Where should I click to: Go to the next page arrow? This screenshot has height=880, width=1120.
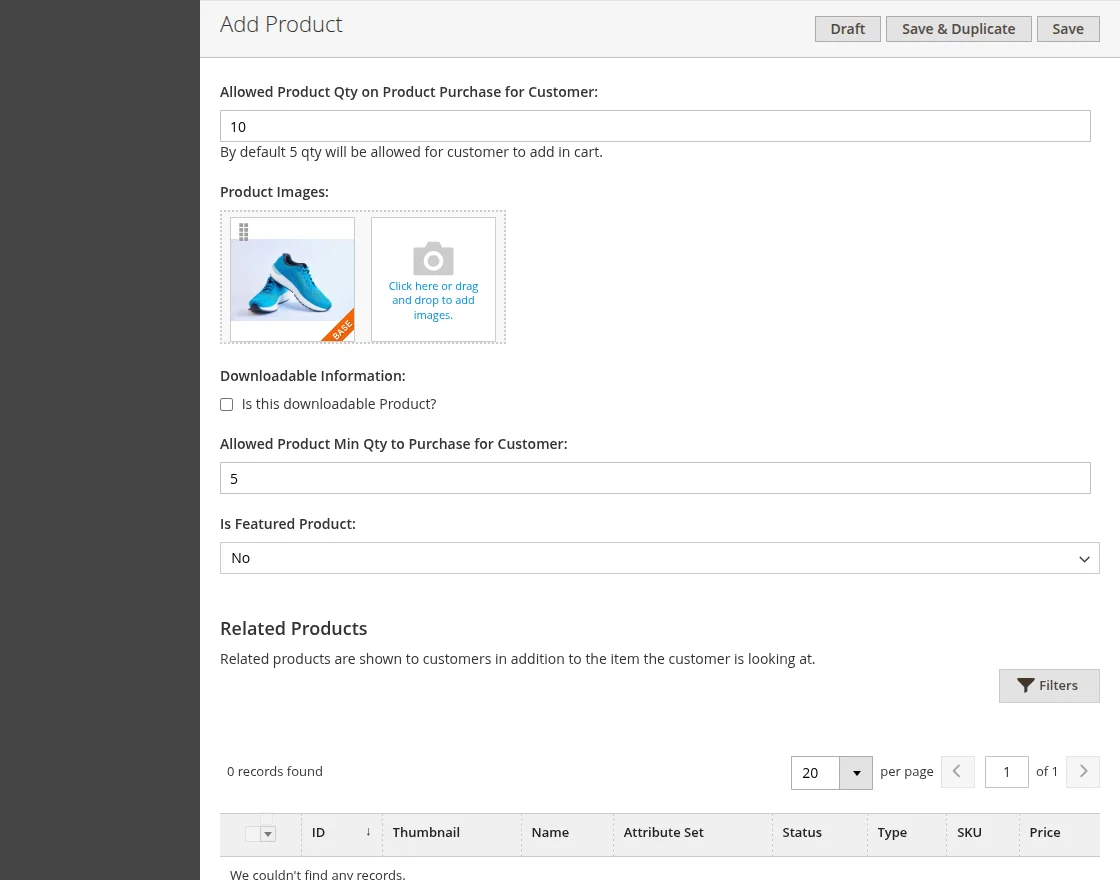[x=1083, y=772]
